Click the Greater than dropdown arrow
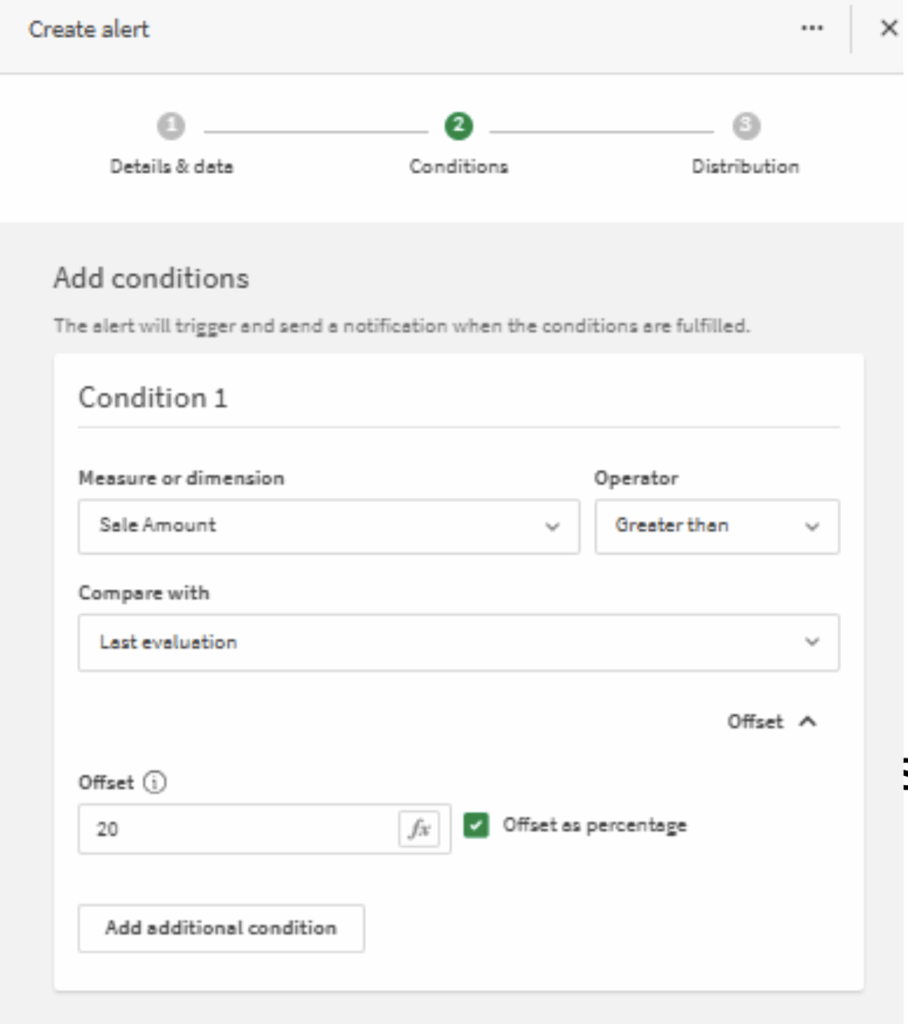Screen dimensions: 908x1024 pos(812,527)
